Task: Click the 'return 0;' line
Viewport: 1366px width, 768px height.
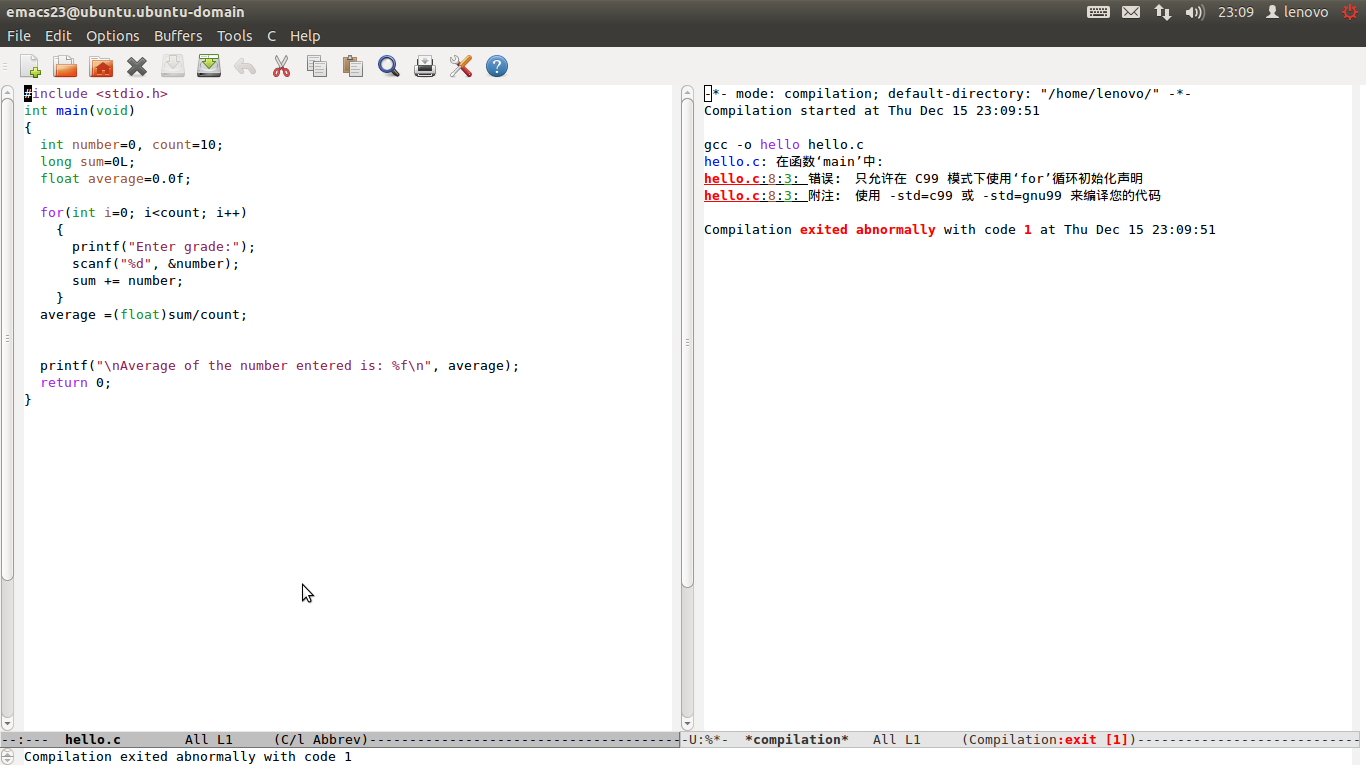Action: [76, 383]
